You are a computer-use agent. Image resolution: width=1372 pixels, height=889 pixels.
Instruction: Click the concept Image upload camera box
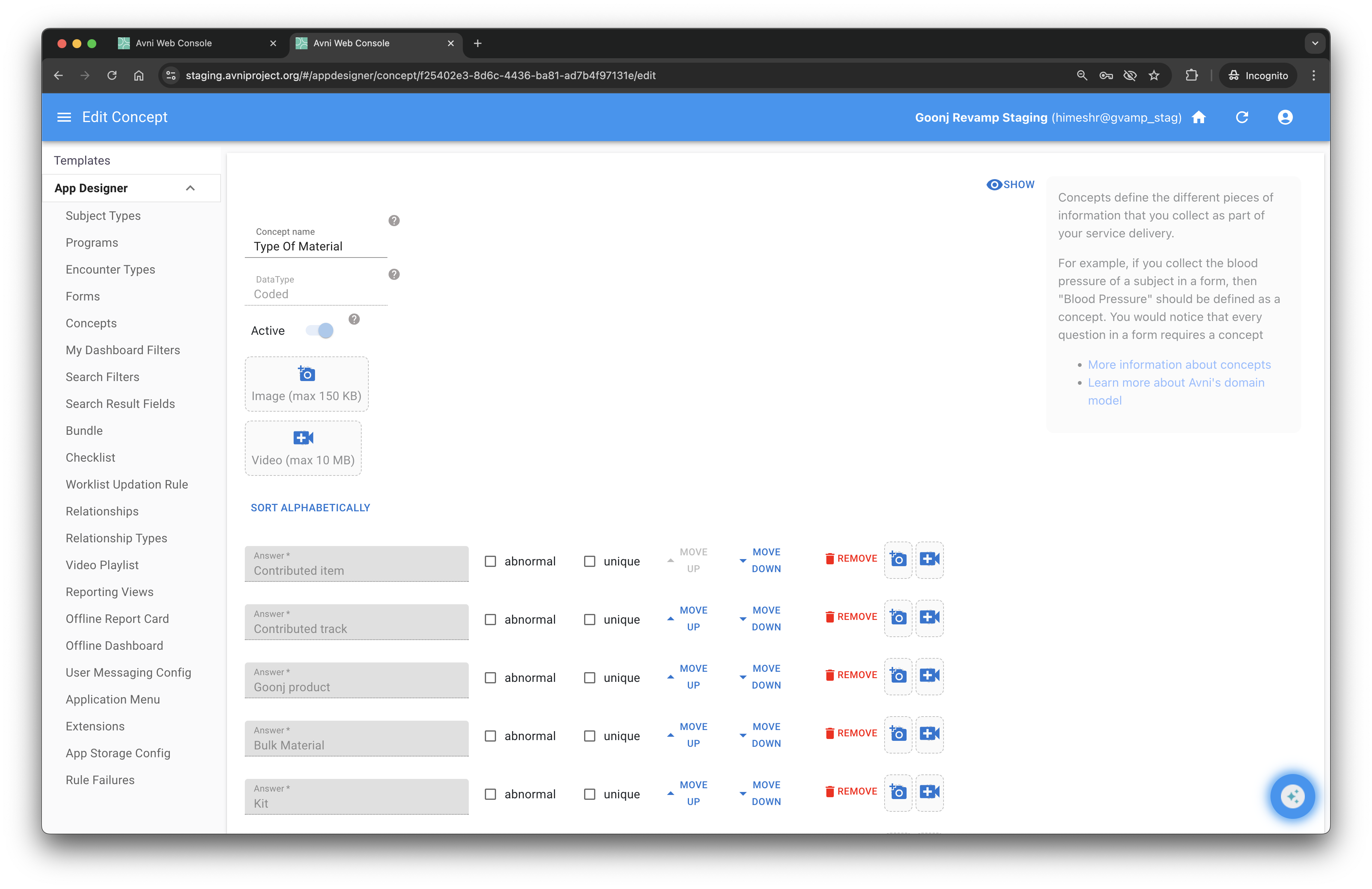point(307,383)
